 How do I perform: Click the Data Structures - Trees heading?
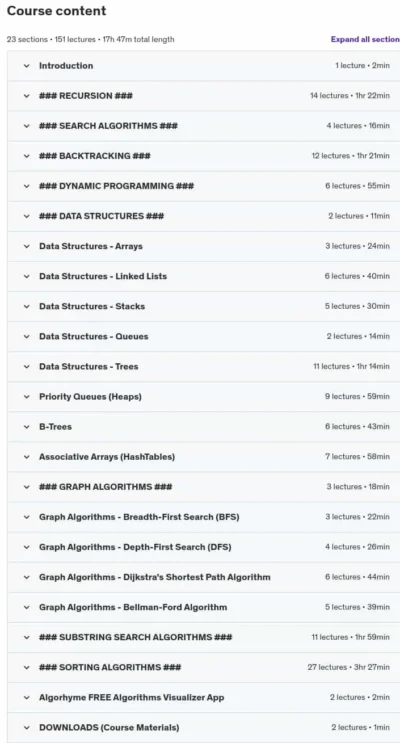(x=89, y=366)
